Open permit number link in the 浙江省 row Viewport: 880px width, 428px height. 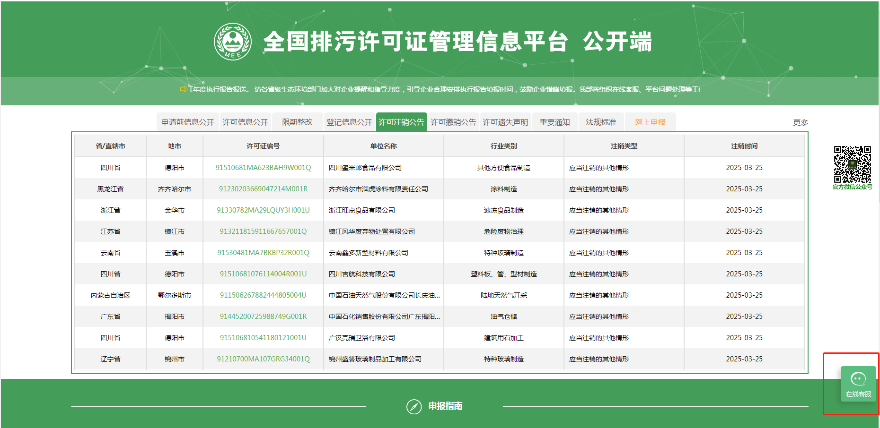coord(263,210)
